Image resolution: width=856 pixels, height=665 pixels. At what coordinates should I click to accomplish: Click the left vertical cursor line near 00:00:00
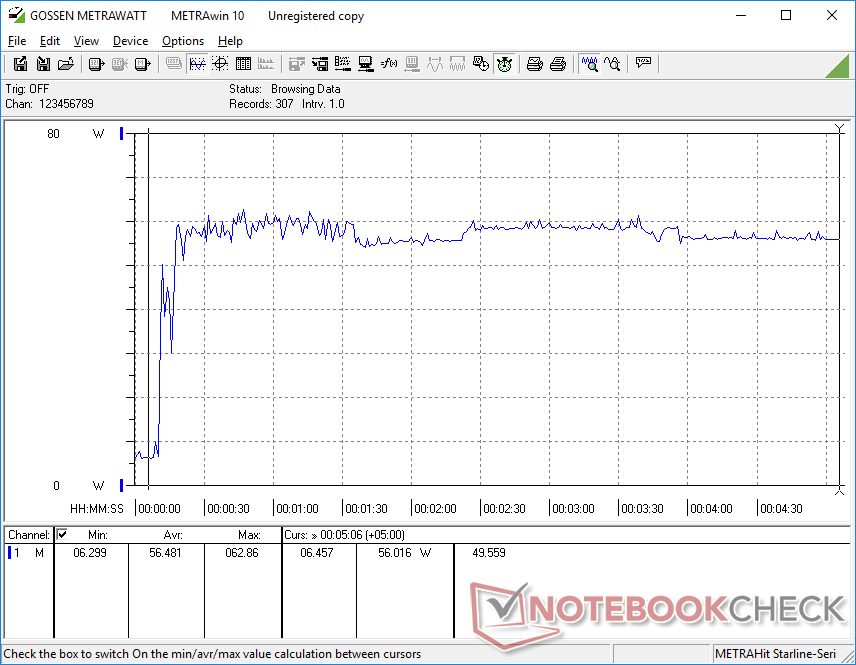[148, 308]
